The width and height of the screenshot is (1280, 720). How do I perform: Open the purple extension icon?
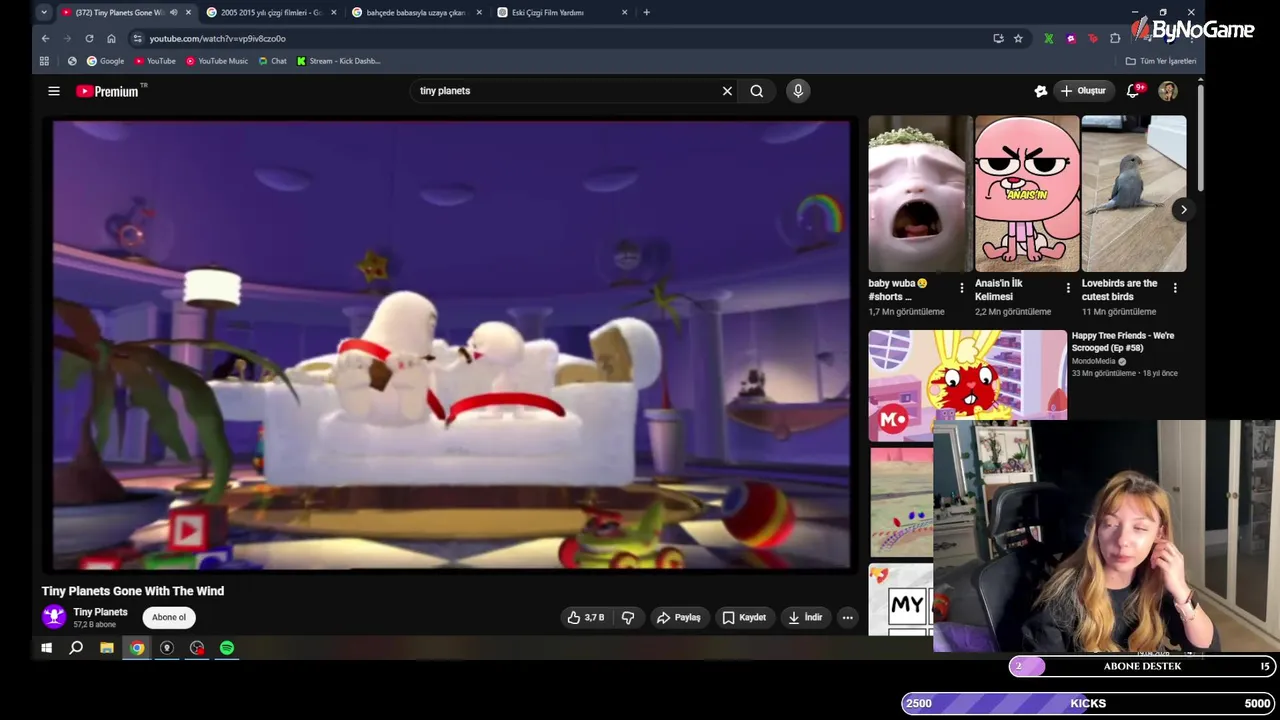click(1071, 39)
